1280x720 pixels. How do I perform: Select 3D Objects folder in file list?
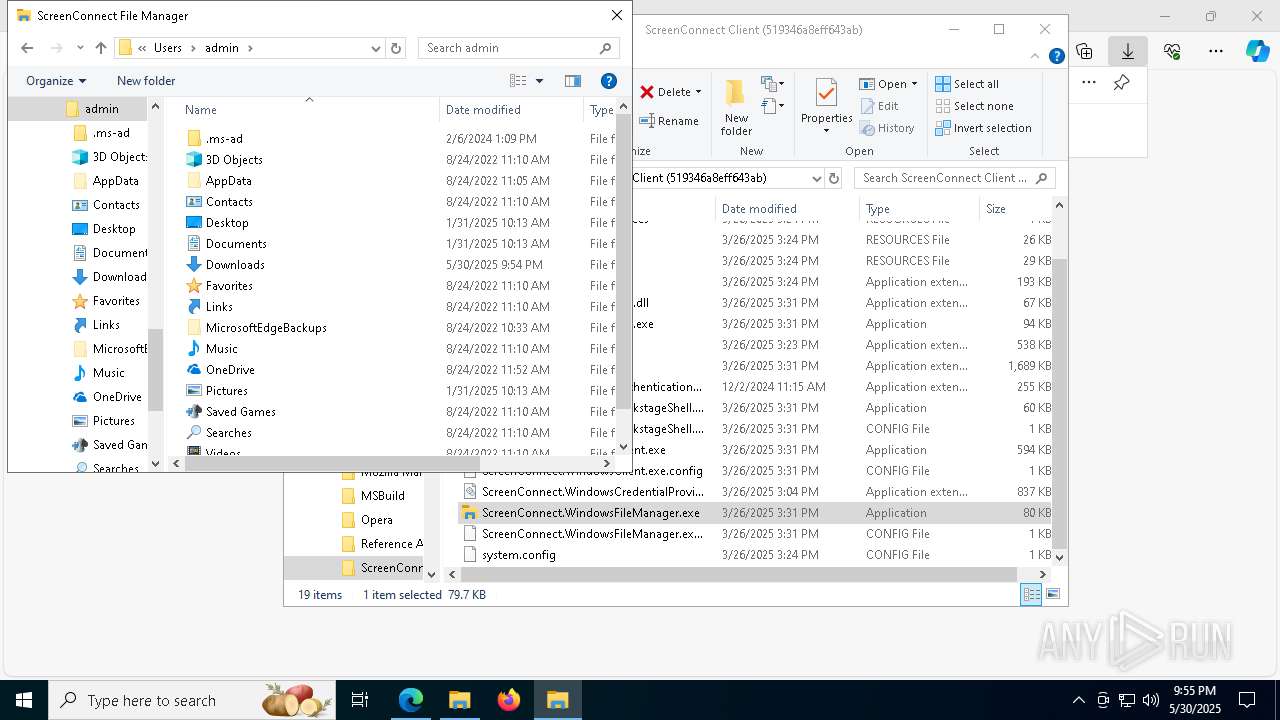[x=234, y=160]
